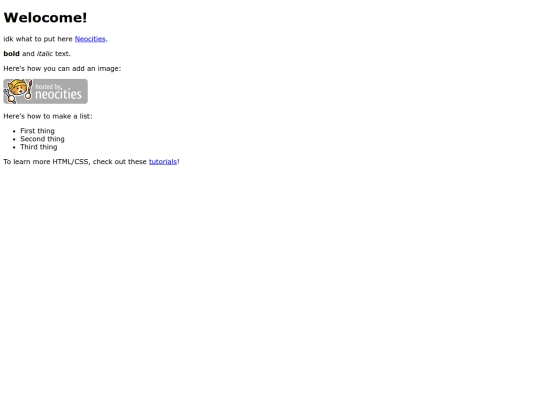The height and width of the screenshot is (405, 540).
Task: Select the First thing list item
Action: pyautogui.click(x=37, y=131)
